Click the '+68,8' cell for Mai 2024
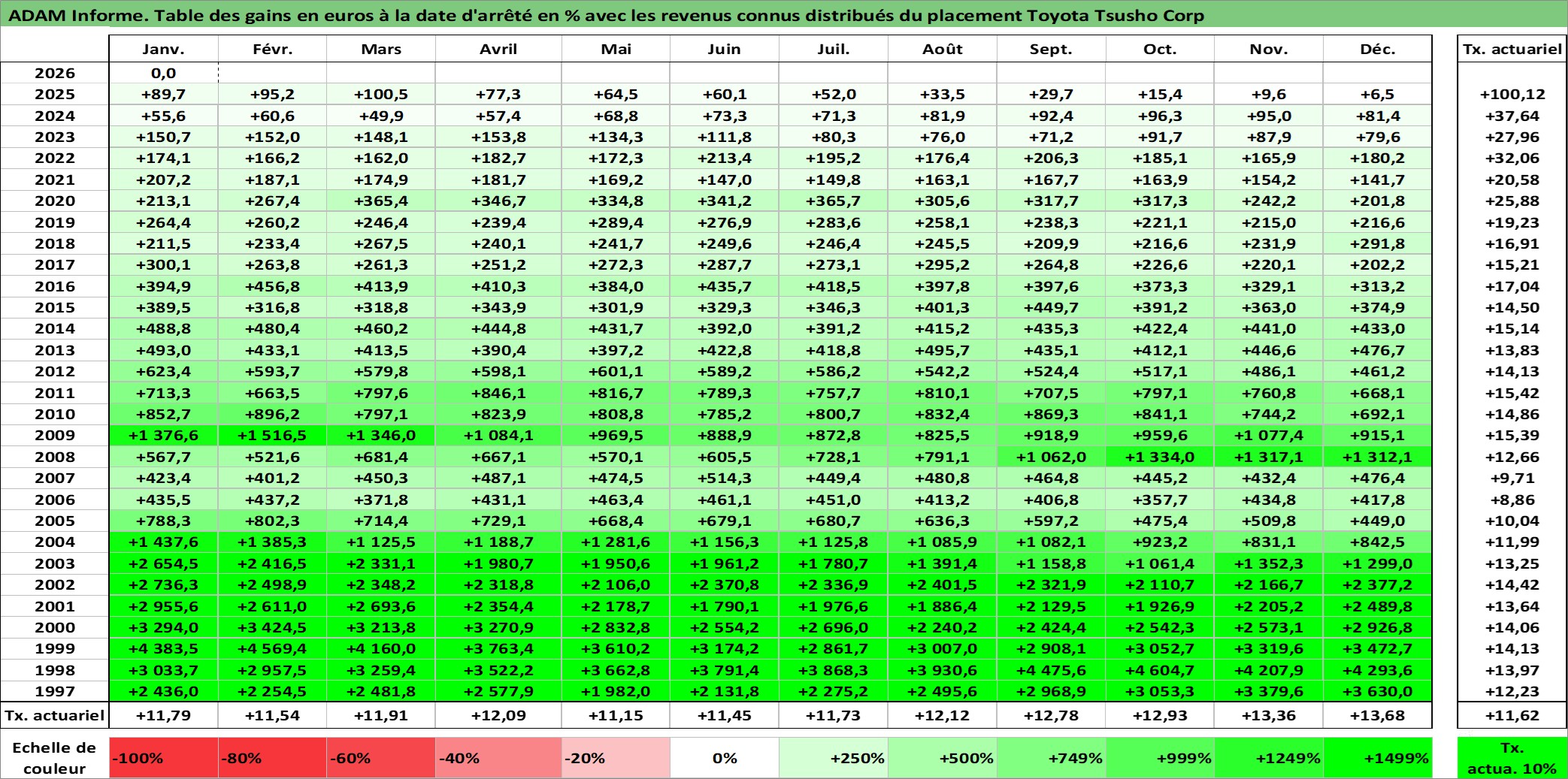The image size is (1568, 779). coord(616,116)
